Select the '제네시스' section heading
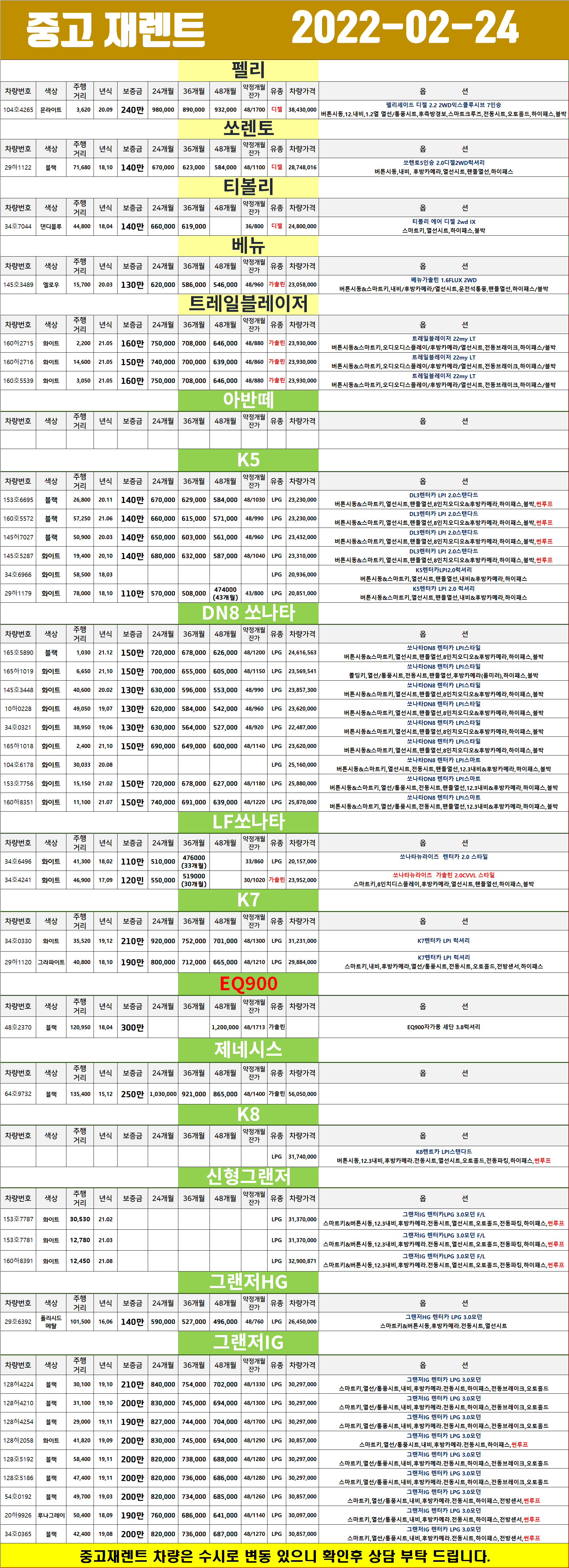Image resolution: width=569 pixels, height=1568 pixels. point(248,1049)
